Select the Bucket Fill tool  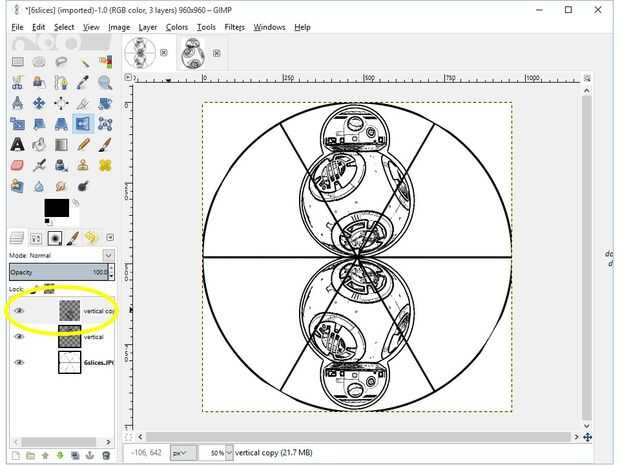[39, 144]
